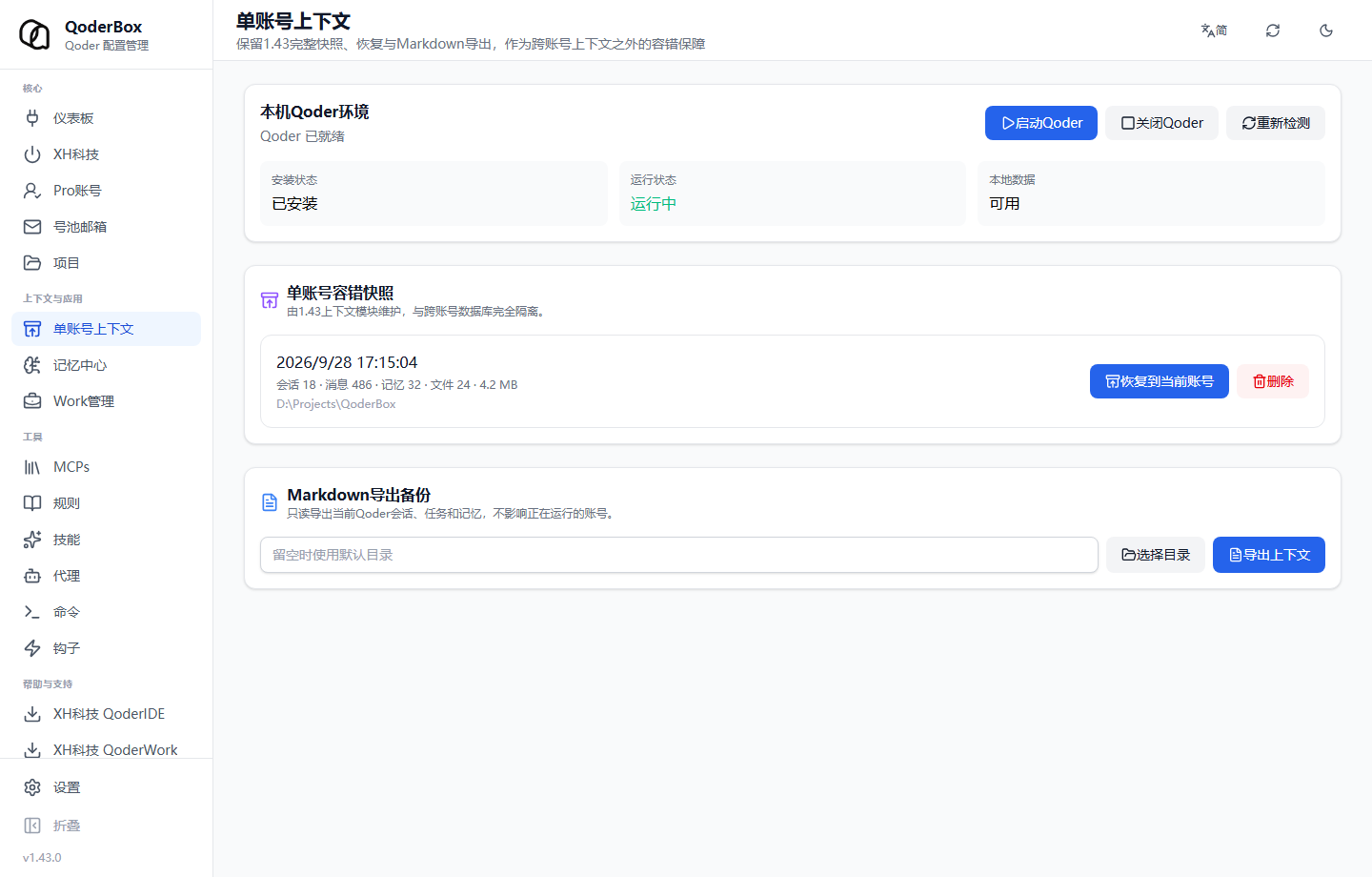
Task: Click 恢复到当前账号 for the snapshot
Action: pos(1160,381)
